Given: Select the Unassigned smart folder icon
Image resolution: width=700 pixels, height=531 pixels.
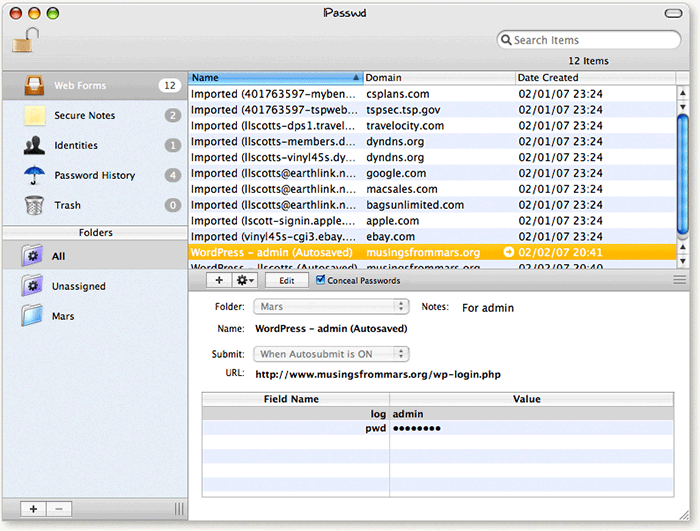Looking at the screenshot, I should pyautogui.click(x=32, y=286).
